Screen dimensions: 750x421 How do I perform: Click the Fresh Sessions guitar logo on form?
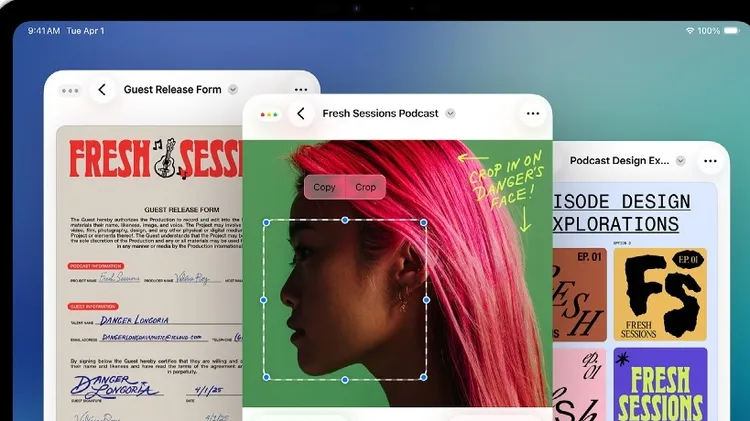(165, 158)
